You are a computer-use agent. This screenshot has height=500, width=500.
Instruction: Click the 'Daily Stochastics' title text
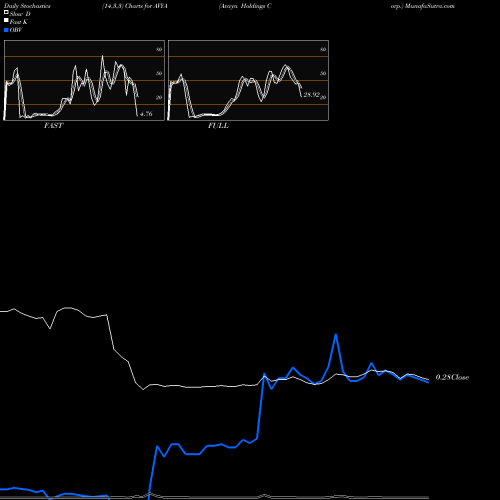pyautogui.click(x=27, y=6)
